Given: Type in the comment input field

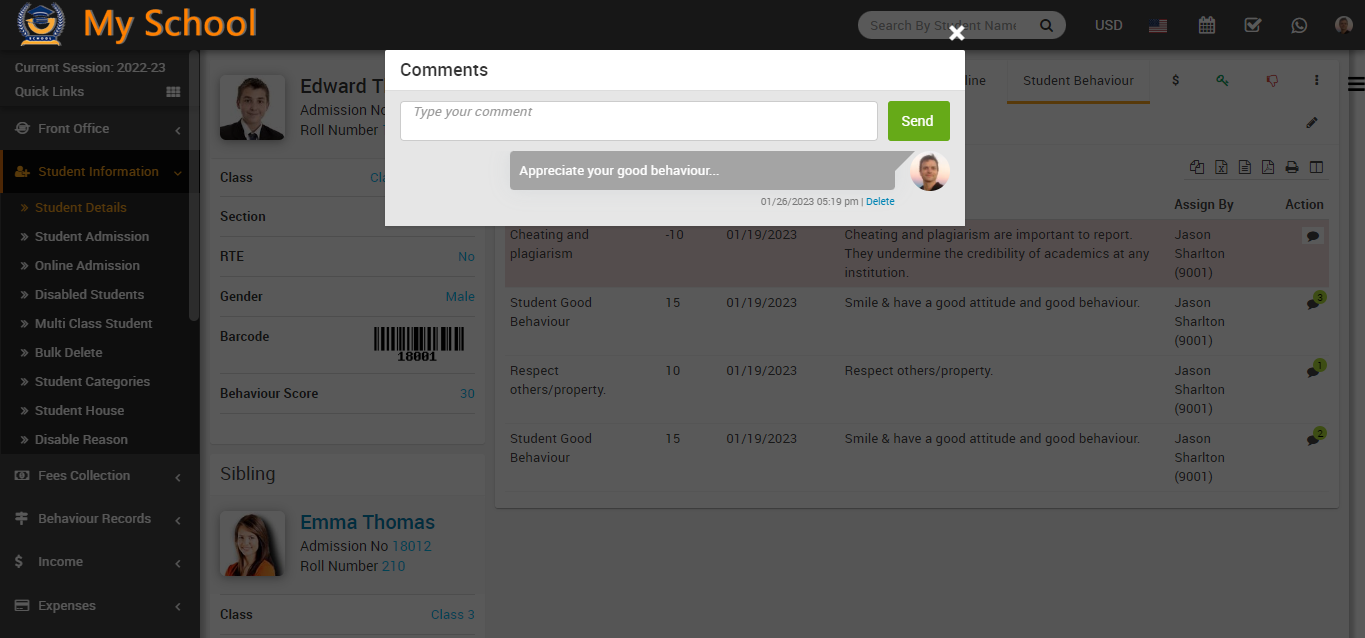Looking at the screenshot, I should tap(638, 121).
